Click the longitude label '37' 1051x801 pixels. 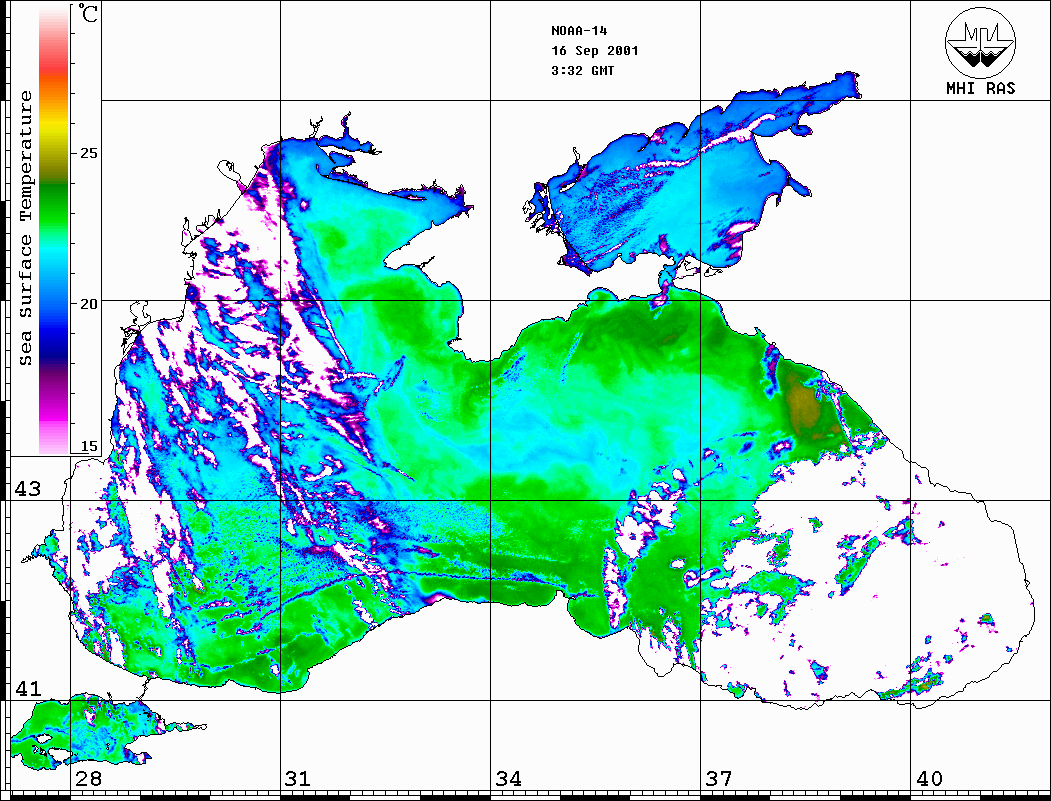[719, 779]
